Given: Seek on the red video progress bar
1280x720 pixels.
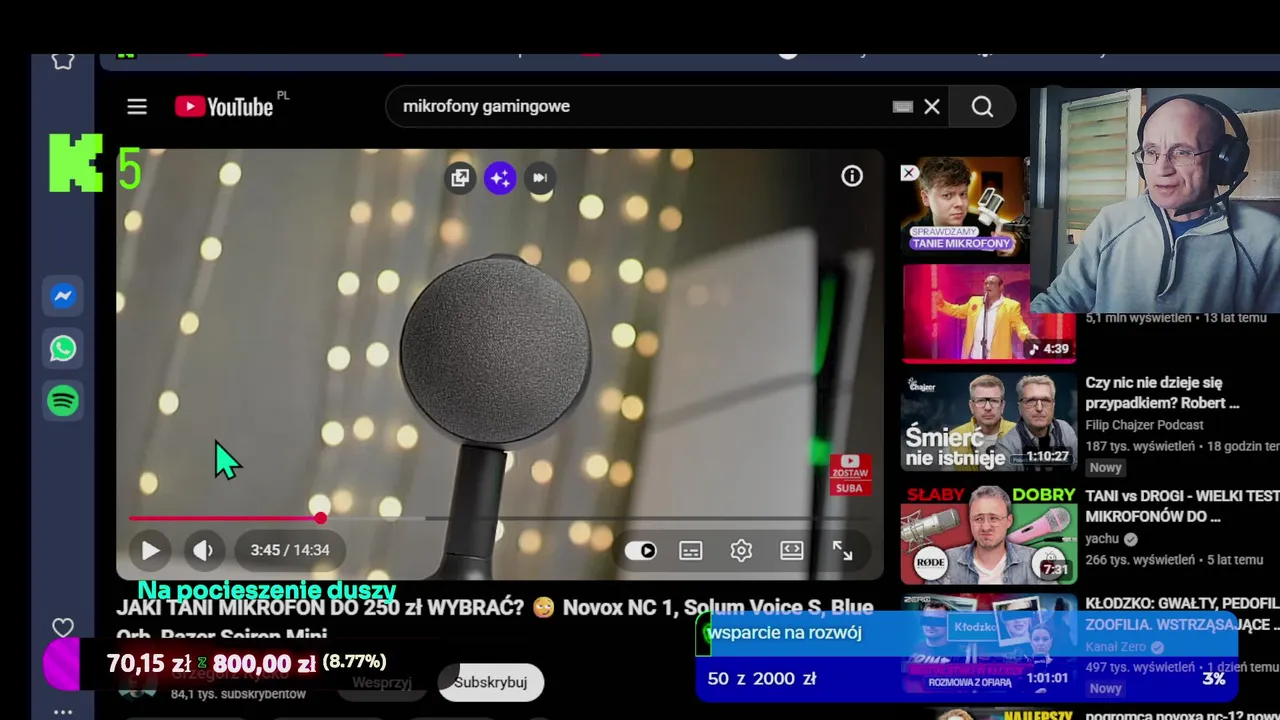Looking at the screenshot, I should coord(500,518).
